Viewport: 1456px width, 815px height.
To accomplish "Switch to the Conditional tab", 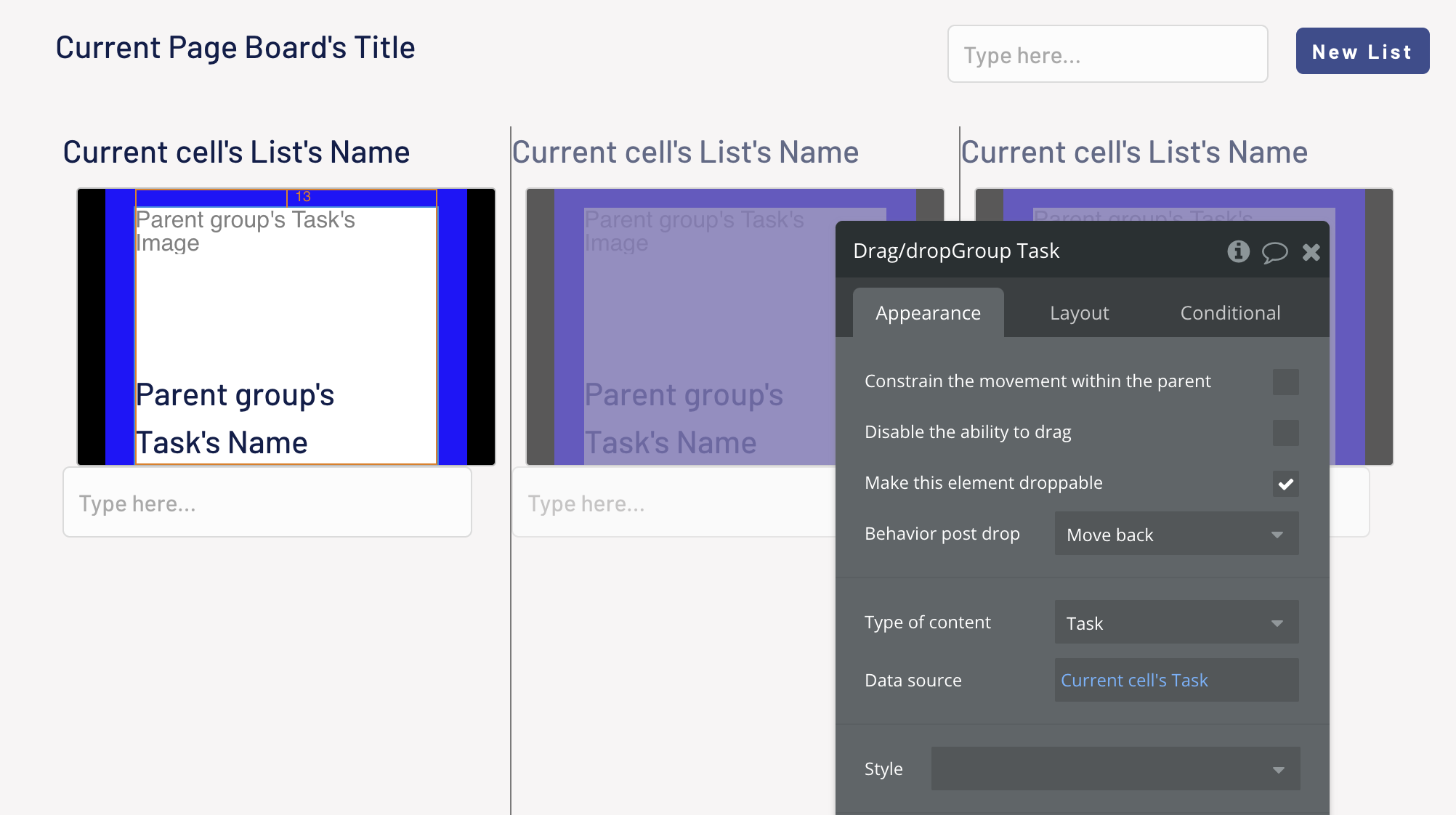I will tap(1230, 313).
